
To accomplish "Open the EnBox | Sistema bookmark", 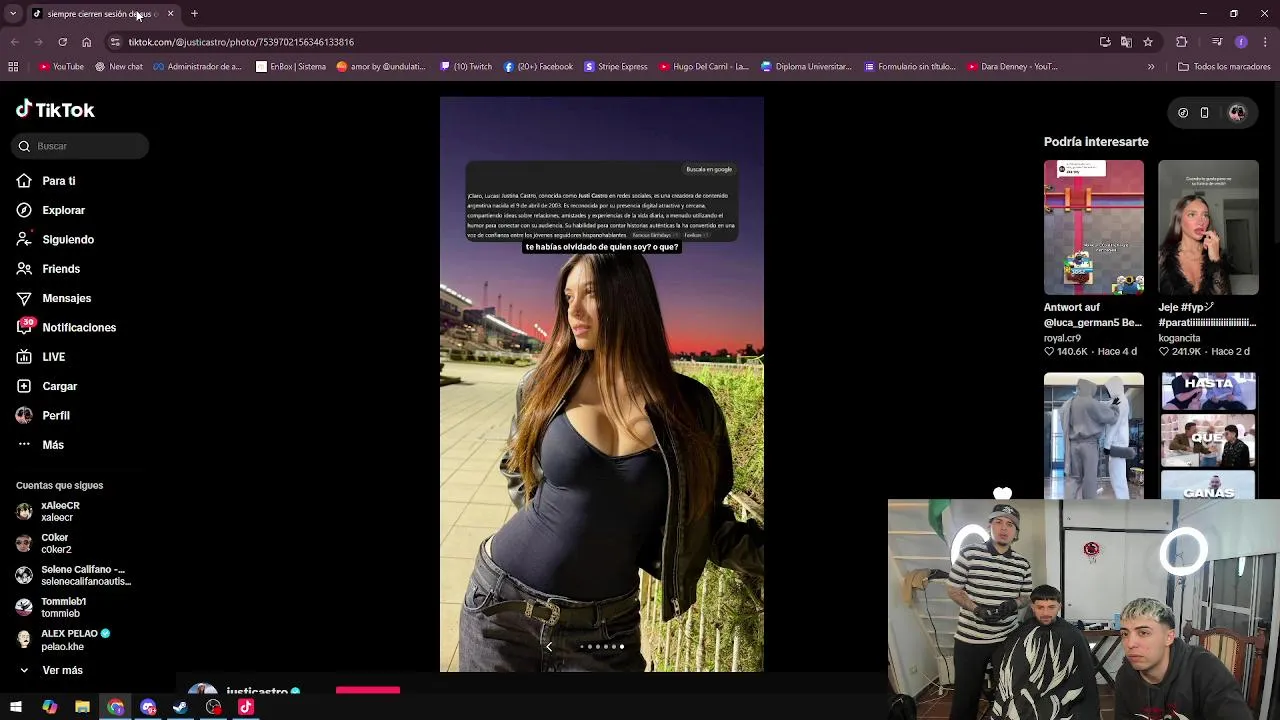I will [x=291, y=67].
